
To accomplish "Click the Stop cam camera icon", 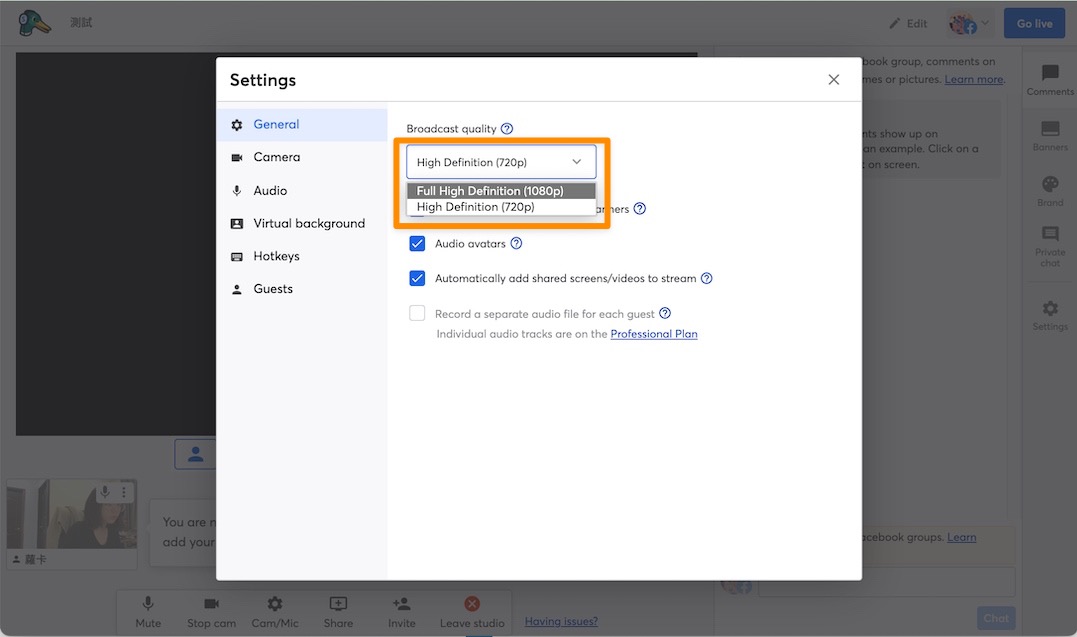I will point(212,604).
